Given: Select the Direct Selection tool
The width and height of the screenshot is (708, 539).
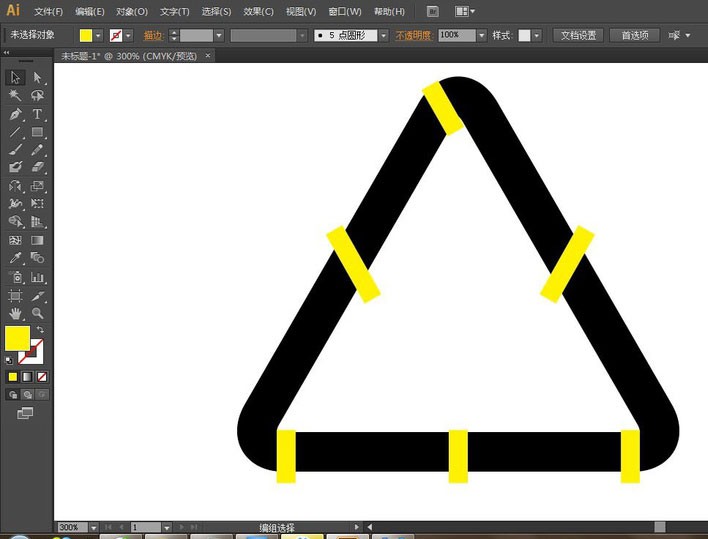Looking at the screenshot, I should pos(37,78).
